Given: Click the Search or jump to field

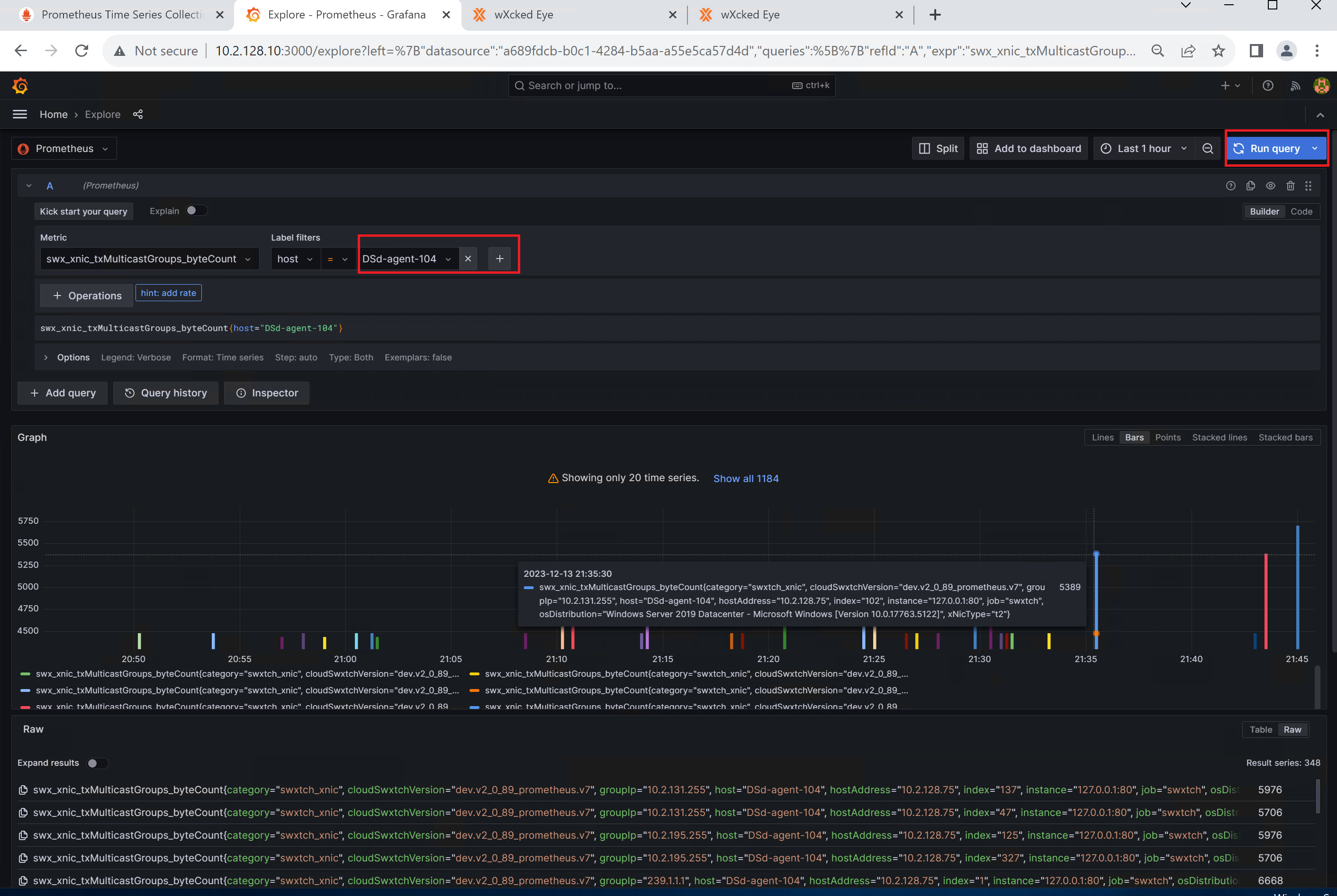Looking at the screenshot, I should pyautogui.click(x=671, y=86).
